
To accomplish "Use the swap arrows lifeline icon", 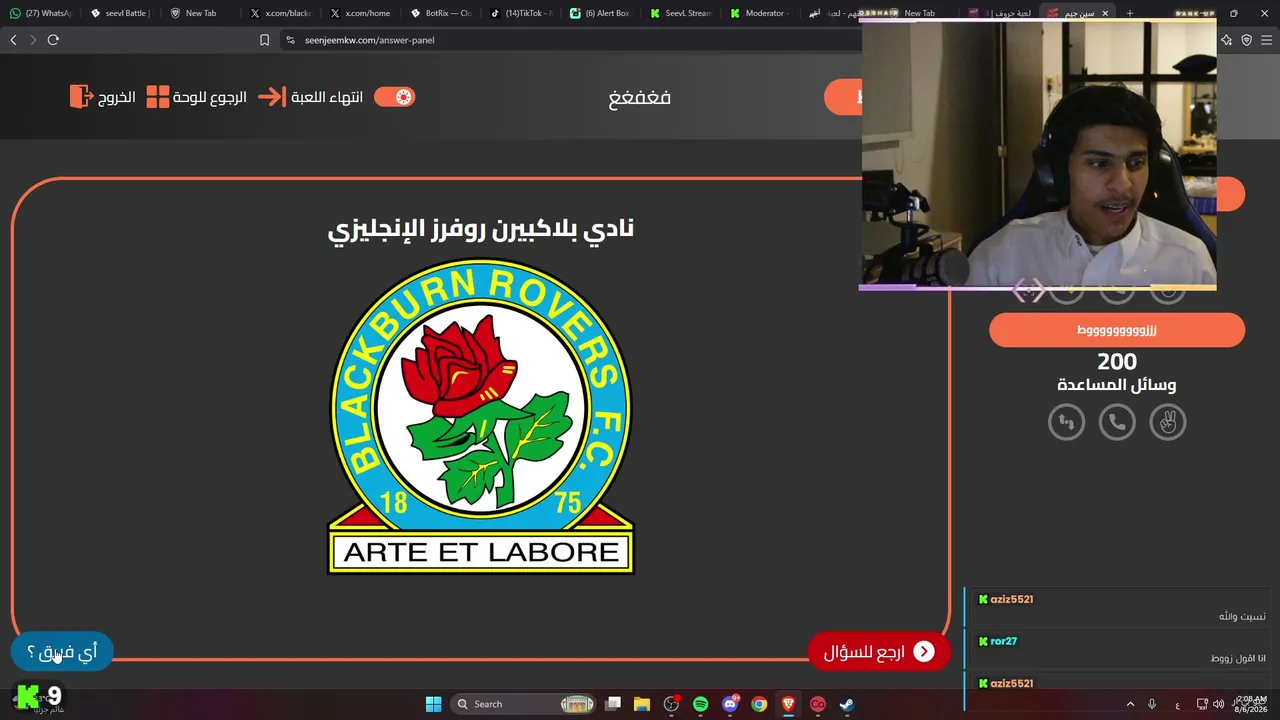I will pos(1066,422).
